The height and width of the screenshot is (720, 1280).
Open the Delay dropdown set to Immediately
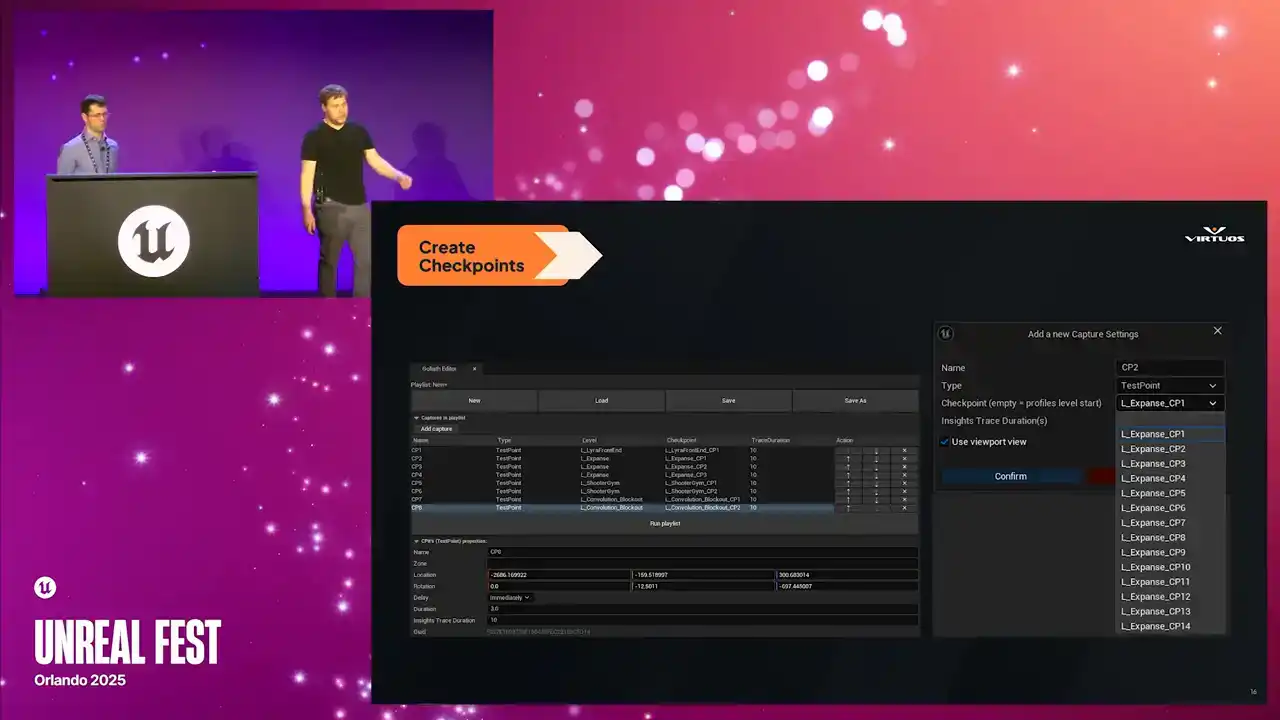coord(510,598)
